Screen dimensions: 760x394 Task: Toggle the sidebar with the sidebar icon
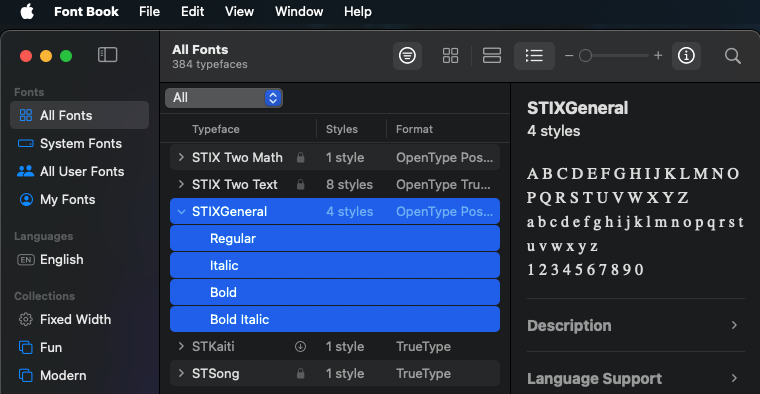click(108, 55)
